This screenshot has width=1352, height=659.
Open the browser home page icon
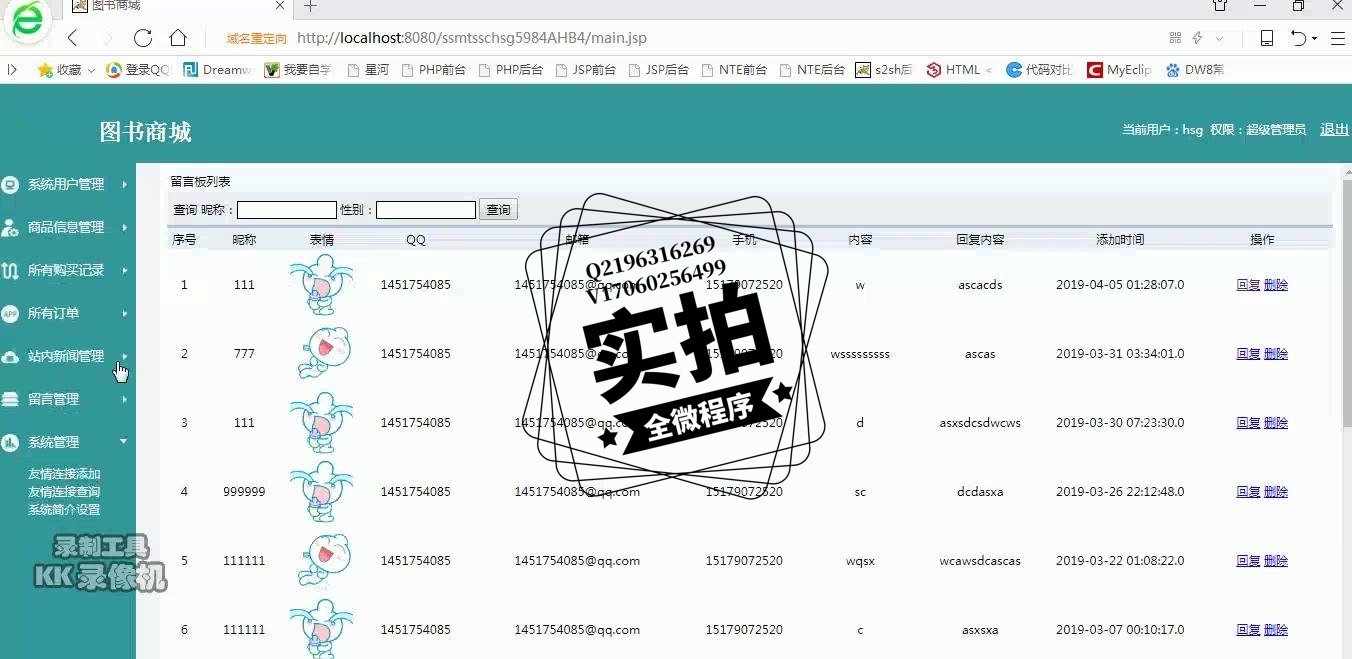point(178,38)
